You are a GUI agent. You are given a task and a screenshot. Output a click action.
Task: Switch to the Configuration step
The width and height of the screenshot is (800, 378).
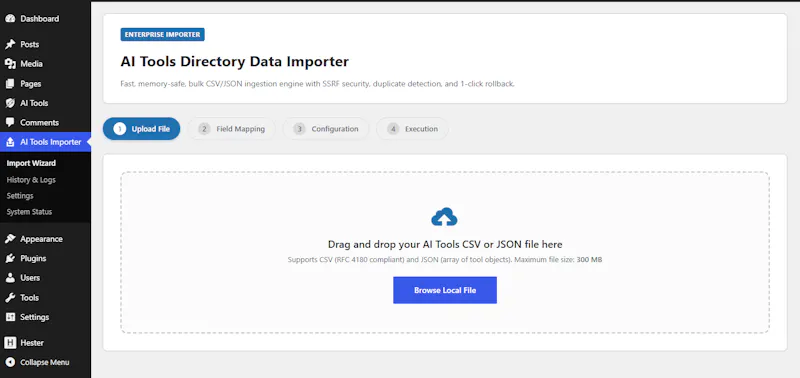326,129
